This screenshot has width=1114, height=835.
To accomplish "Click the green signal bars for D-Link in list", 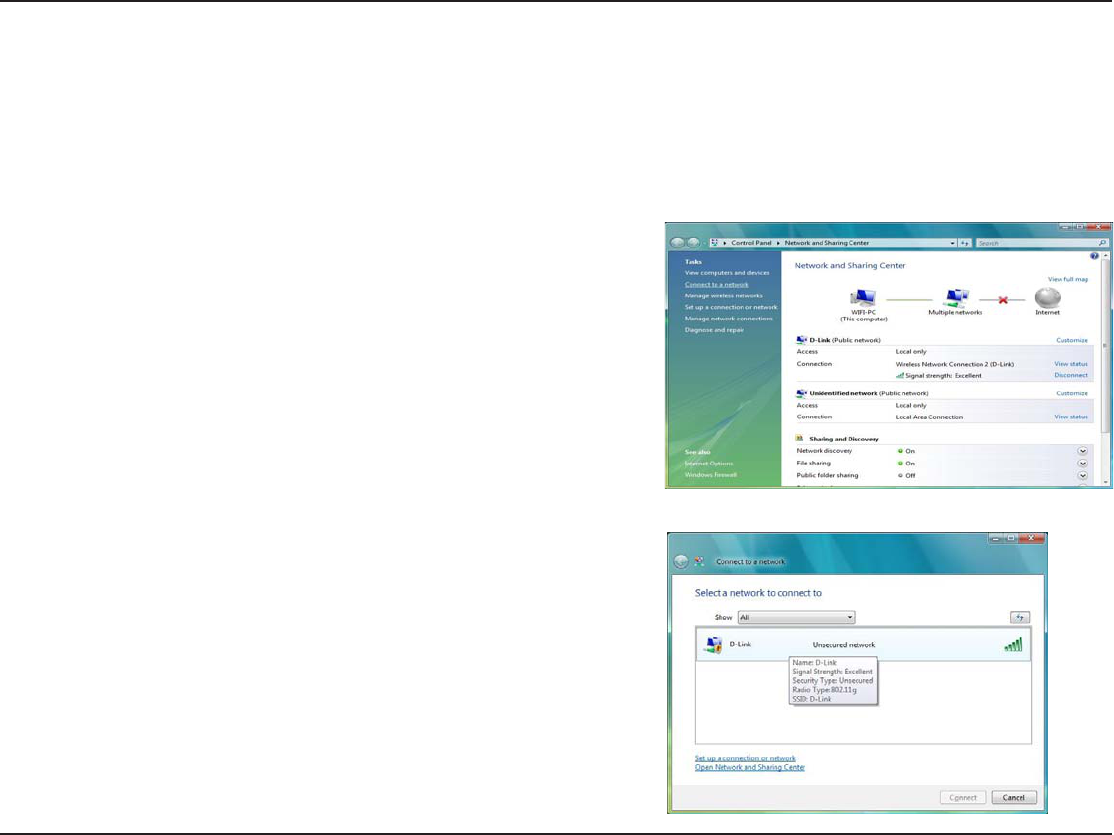I will coord(1013,645).
